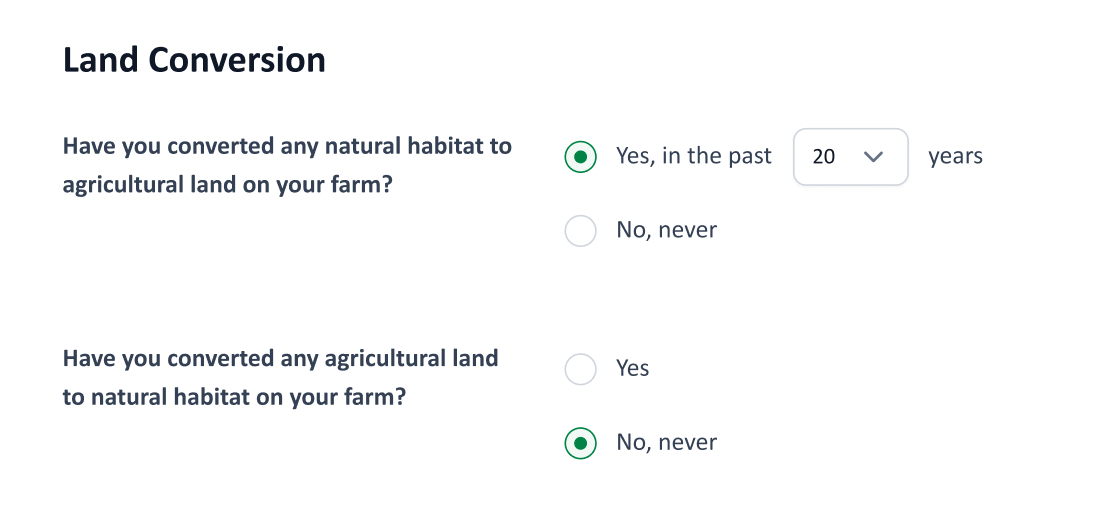Click the "to natural habitat on your farm?" line

click(x=234, y=397)
